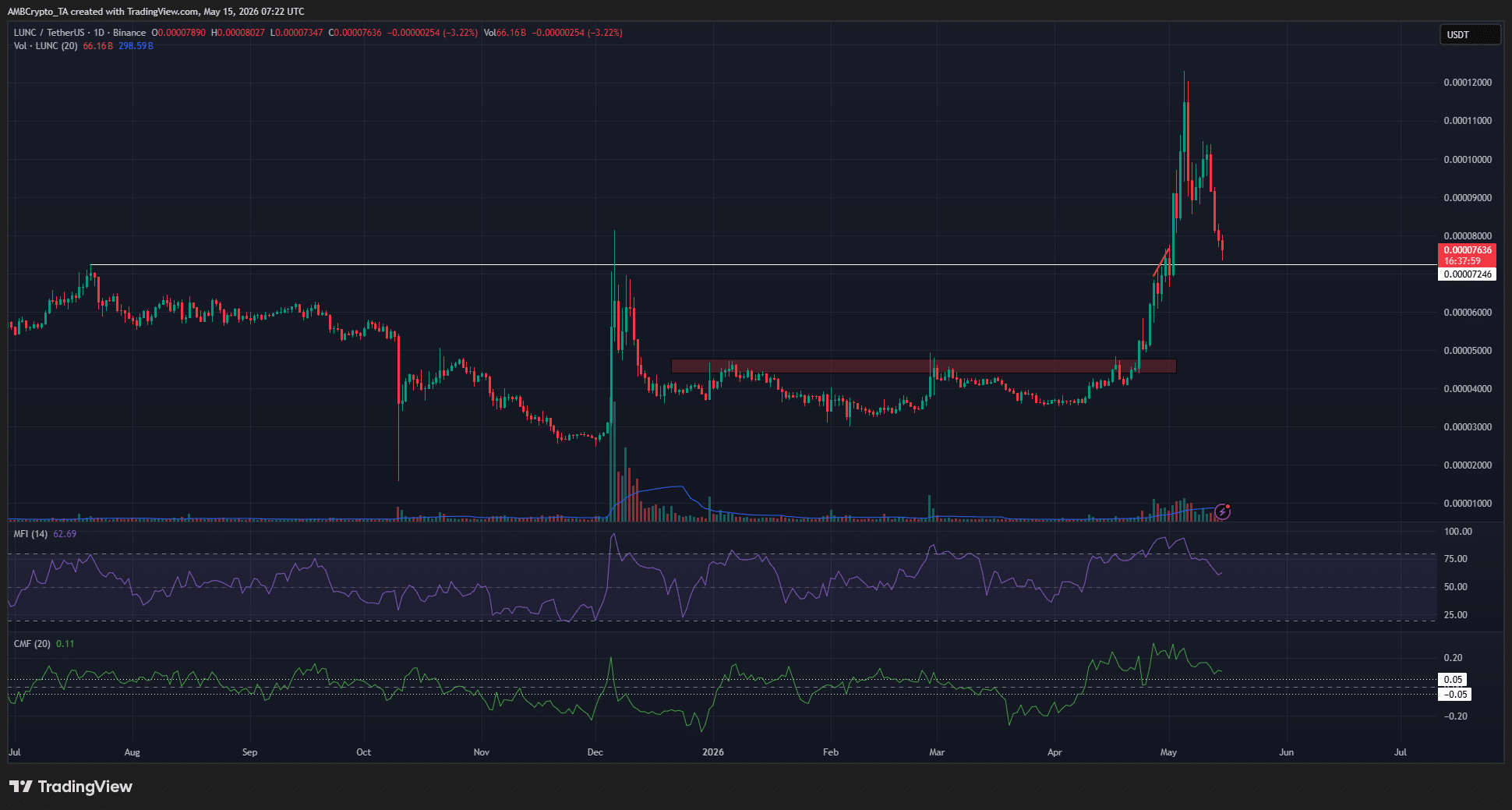Click the Nov label on time axis
The image size is (1512, 810).
click(x=482, y=752)
